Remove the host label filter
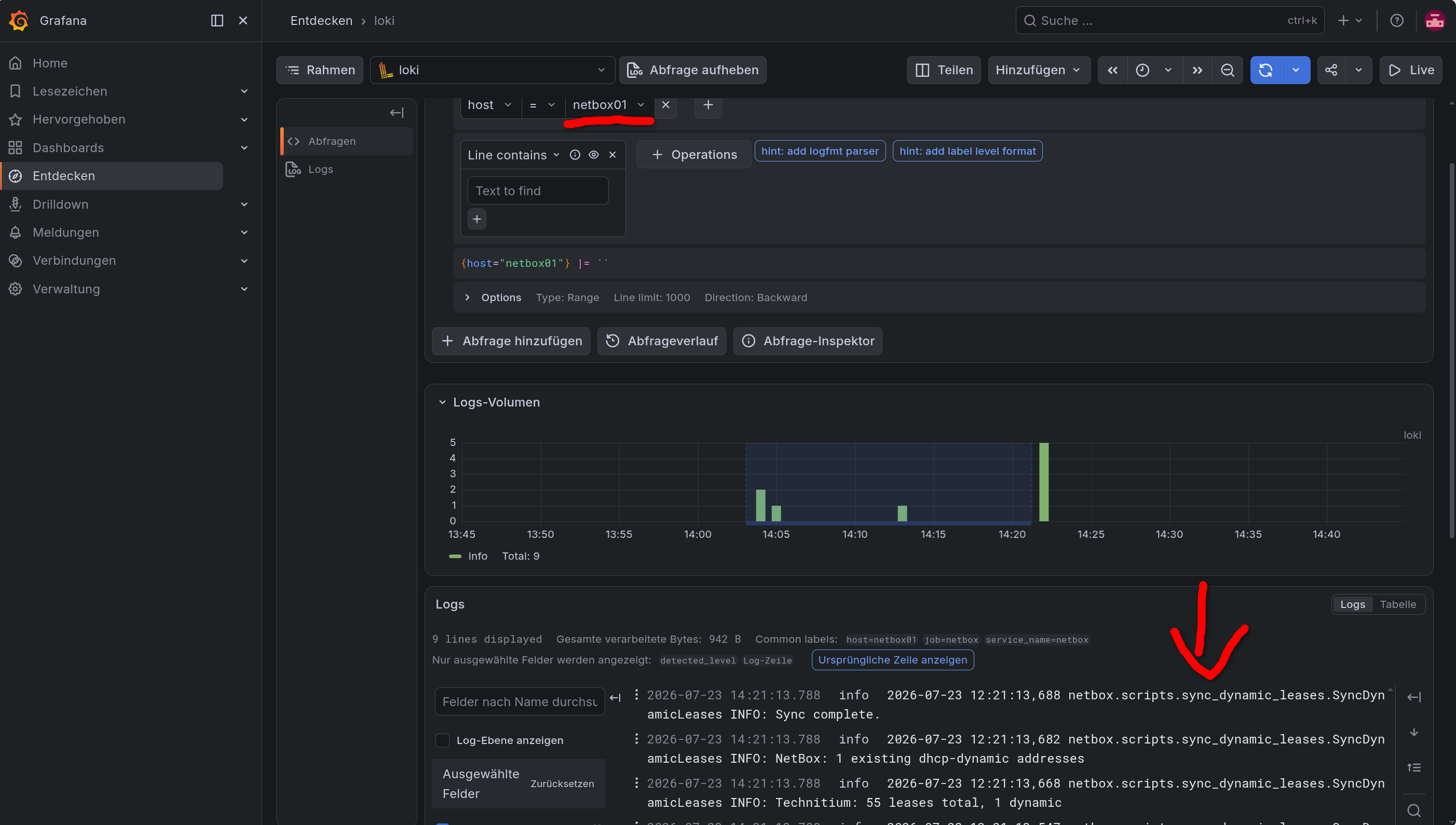Image resolution: width=1456 pixels, height=825 pixels. pyautogui.click(x=665, y=105)
